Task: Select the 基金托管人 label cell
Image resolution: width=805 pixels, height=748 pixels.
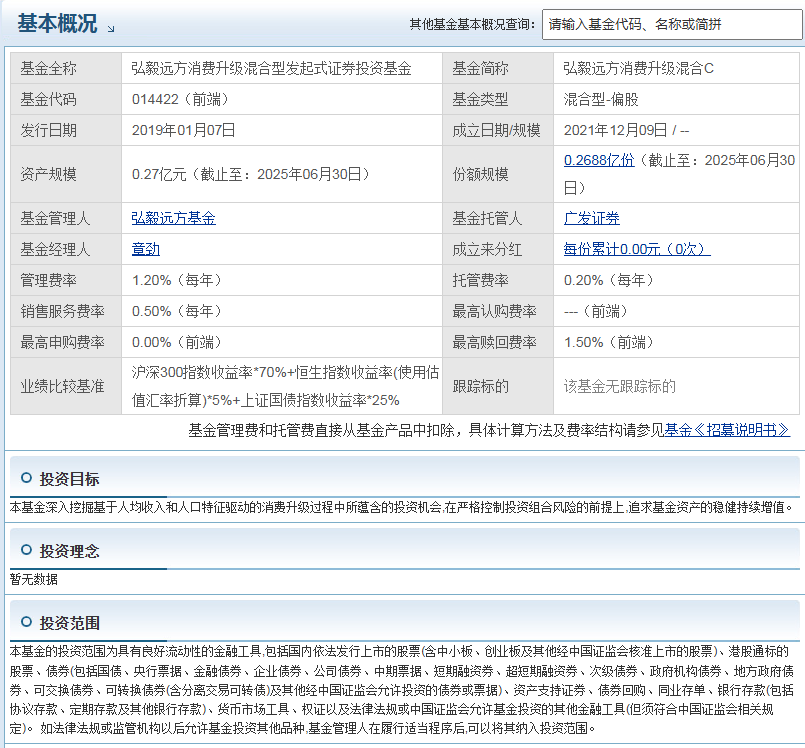Action: click(x=498, y=218)
